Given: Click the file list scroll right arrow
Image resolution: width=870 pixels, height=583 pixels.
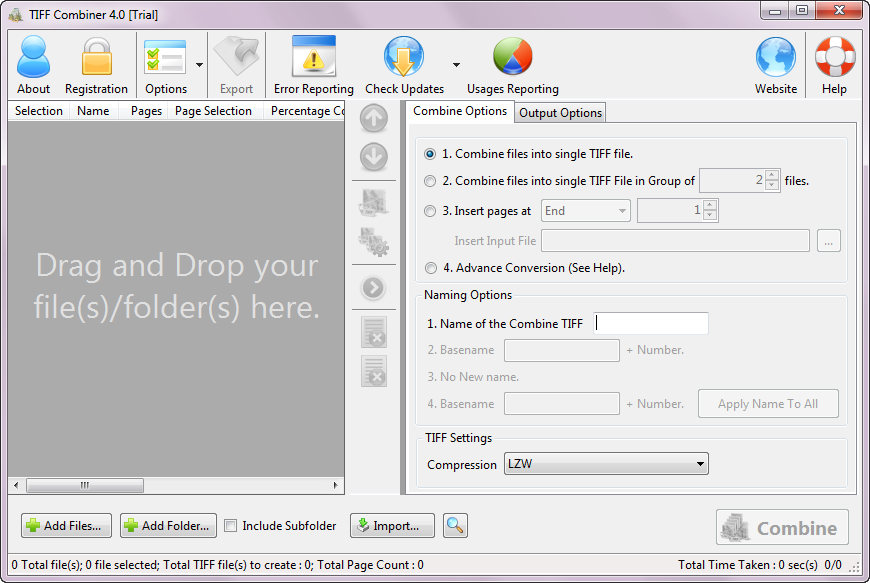Looking at the screenshot, I should [x=335, y=485].
